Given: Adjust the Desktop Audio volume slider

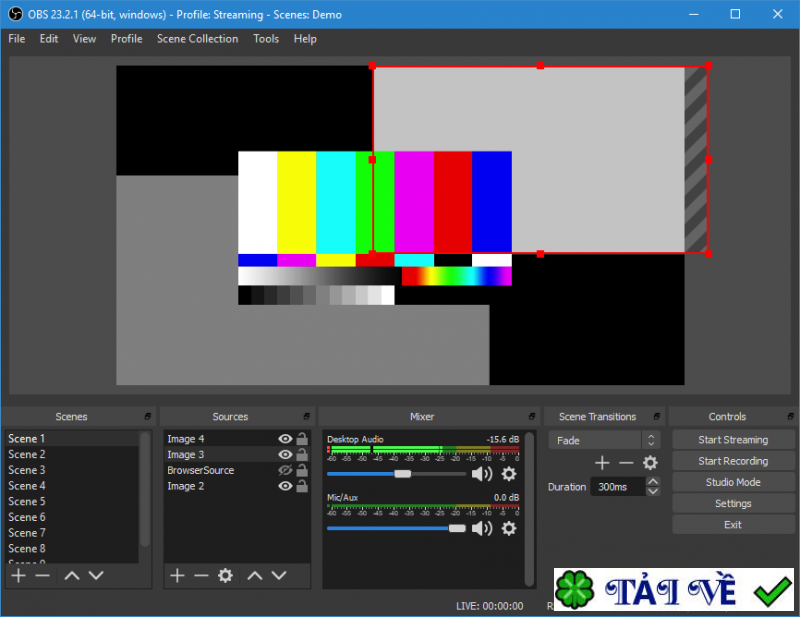Looking at the screenshot, I should click(403, 474).
